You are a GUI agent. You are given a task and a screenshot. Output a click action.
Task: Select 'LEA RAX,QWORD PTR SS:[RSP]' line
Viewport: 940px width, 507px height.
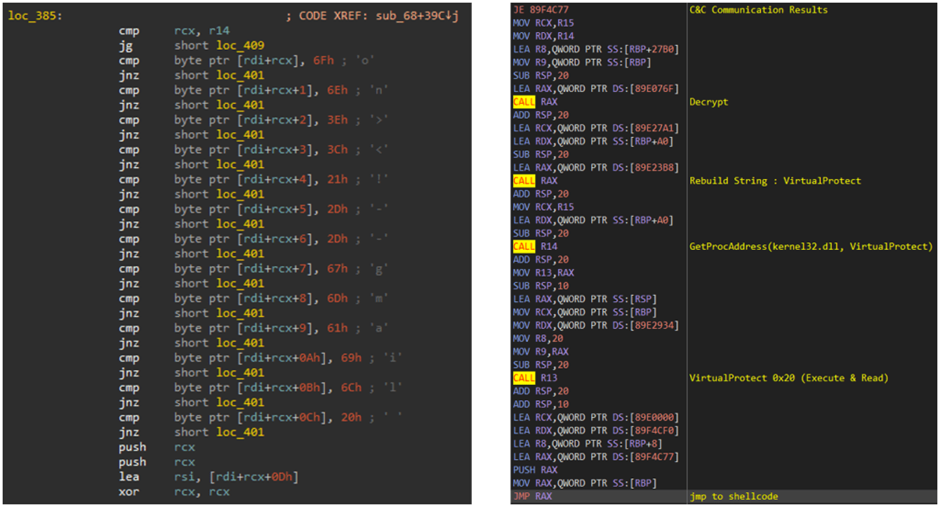pyautogui.click(x=585, y=299)
